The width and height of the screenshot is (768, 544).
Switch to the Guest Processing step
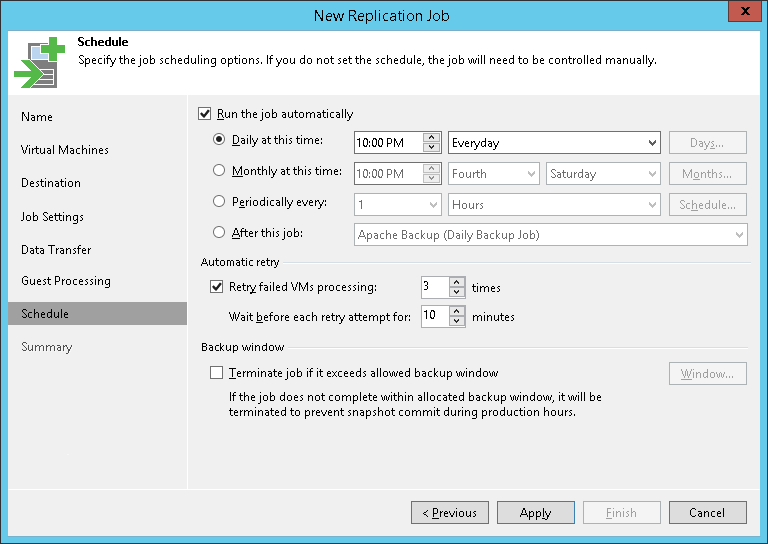[x=66, y=281]
